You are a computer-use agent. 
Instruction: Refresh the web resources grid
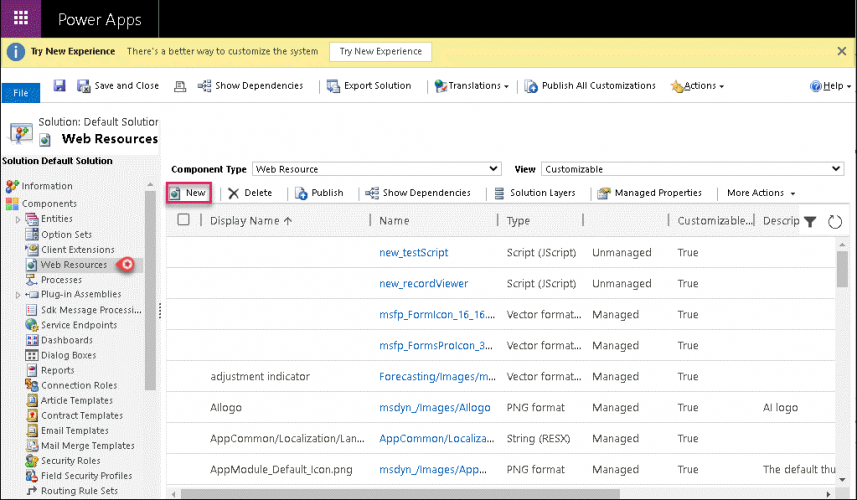835,222
